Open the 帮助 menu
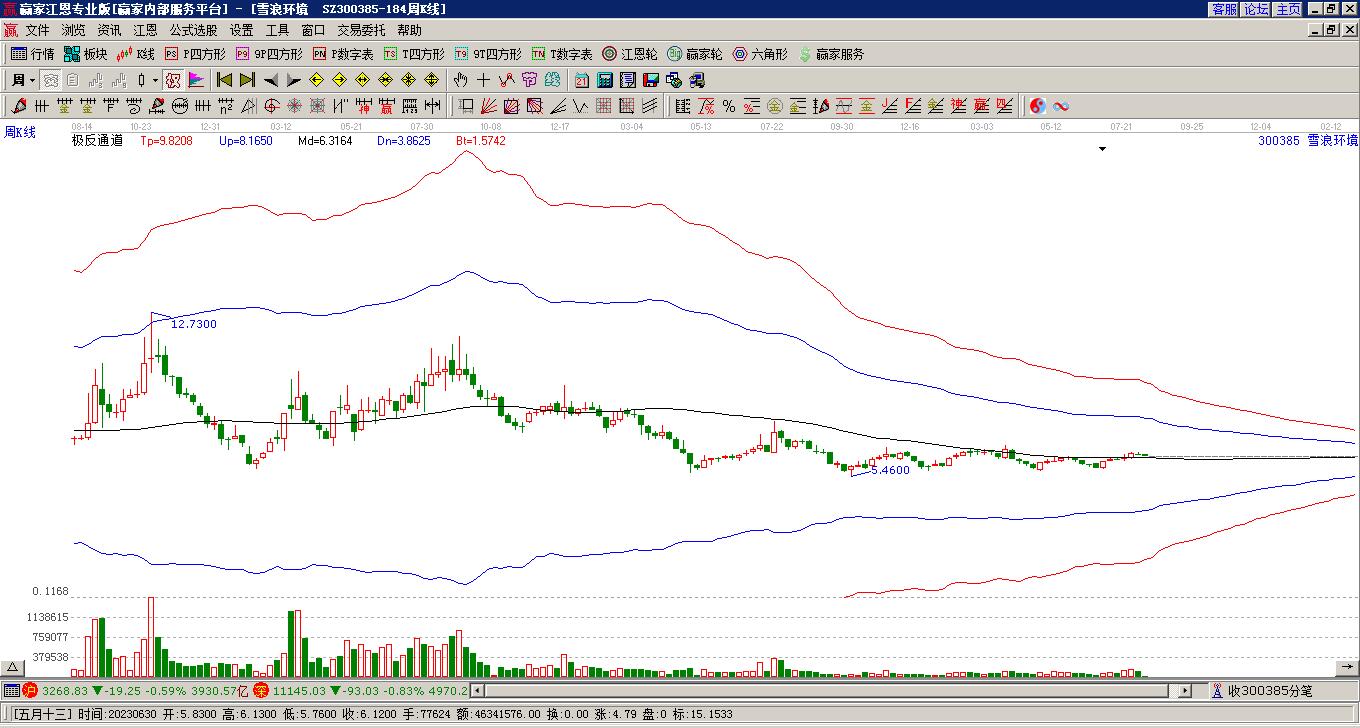The width and height of the screenshot is (1360, 728). point(409,31)
